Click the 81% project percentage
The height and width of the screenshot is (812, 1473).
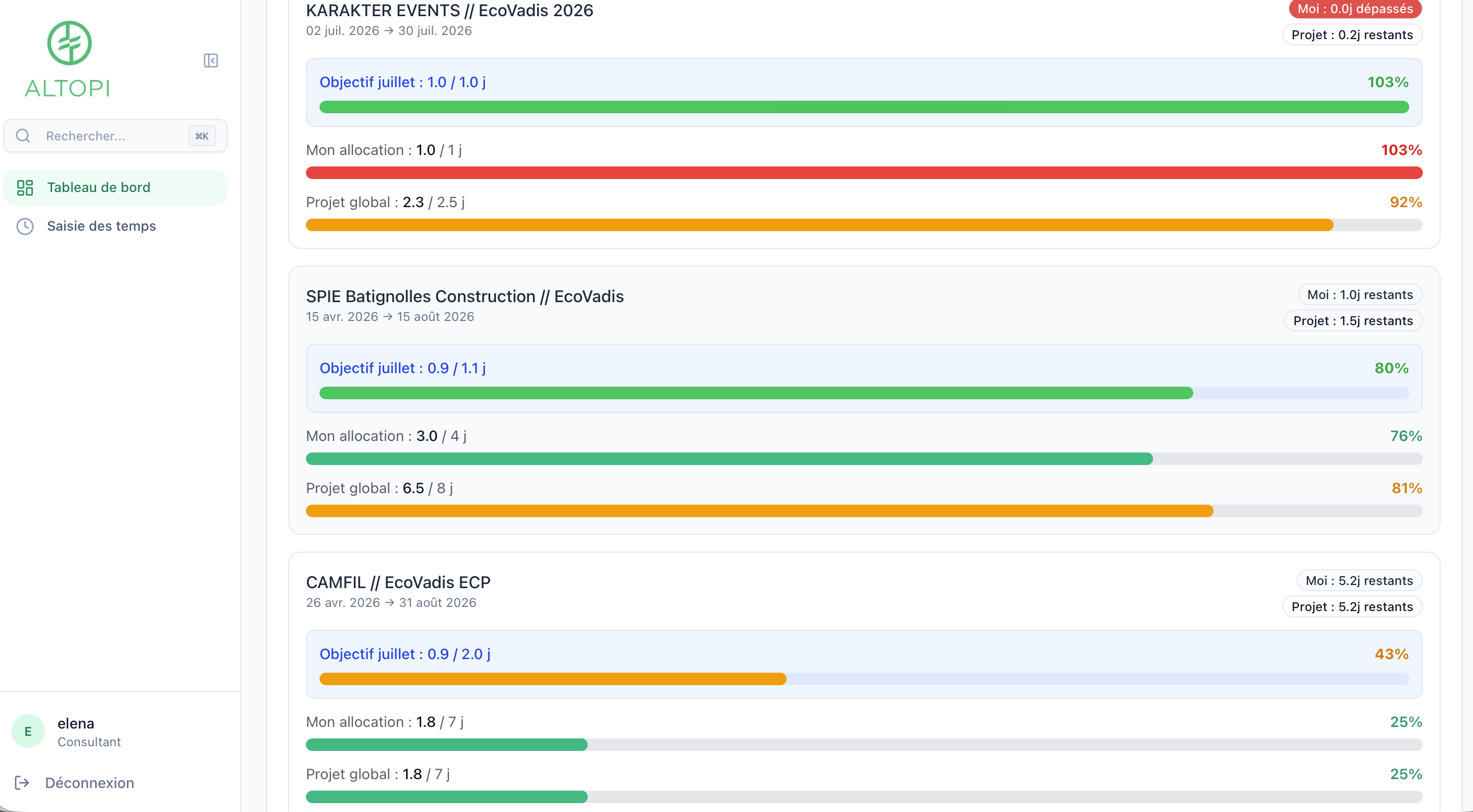[1407, 488]
